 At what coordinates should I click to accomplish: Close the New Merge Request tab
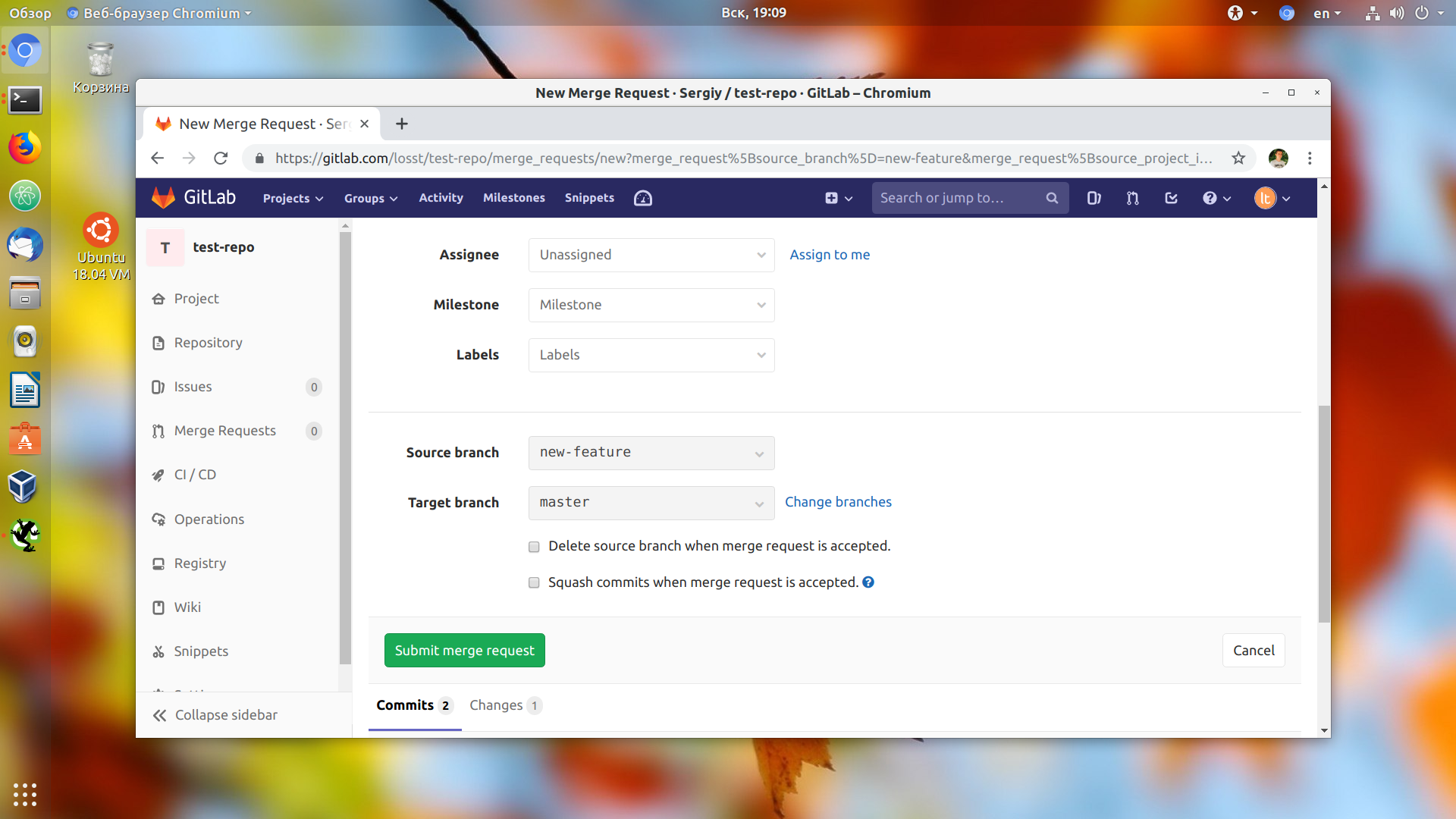point(364,124)
